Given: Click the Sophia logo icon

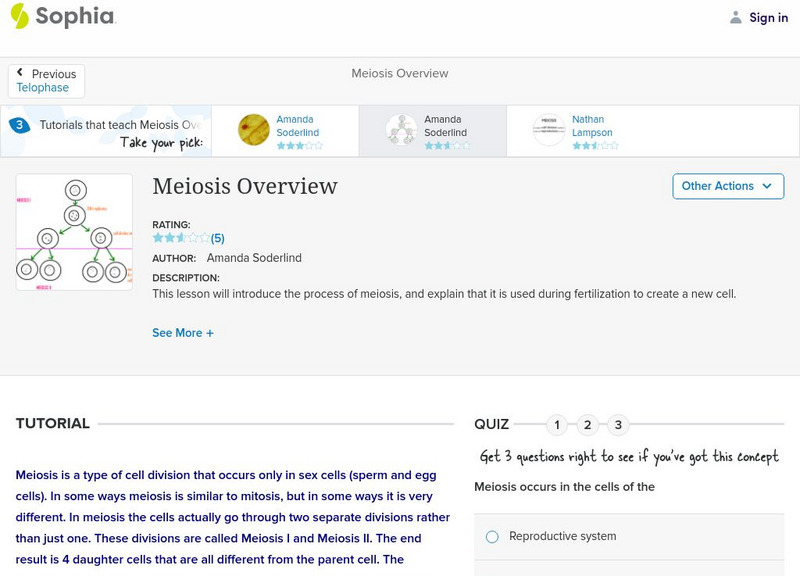Looking at the screenshot, I should pos(20,16).
